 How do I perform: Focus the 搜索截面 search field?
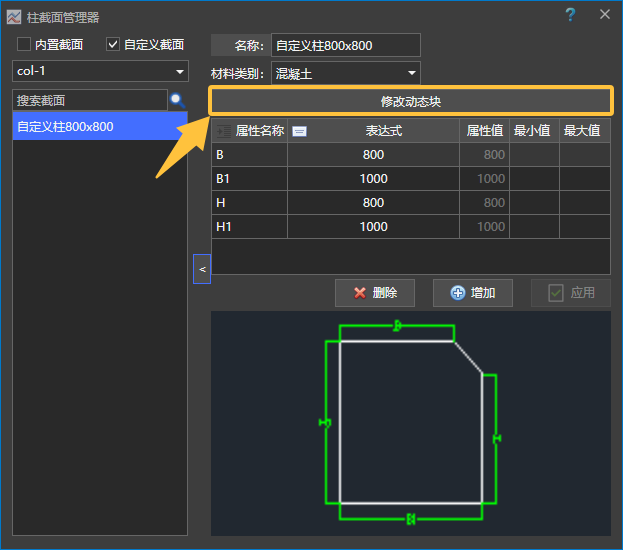point(90,101)
